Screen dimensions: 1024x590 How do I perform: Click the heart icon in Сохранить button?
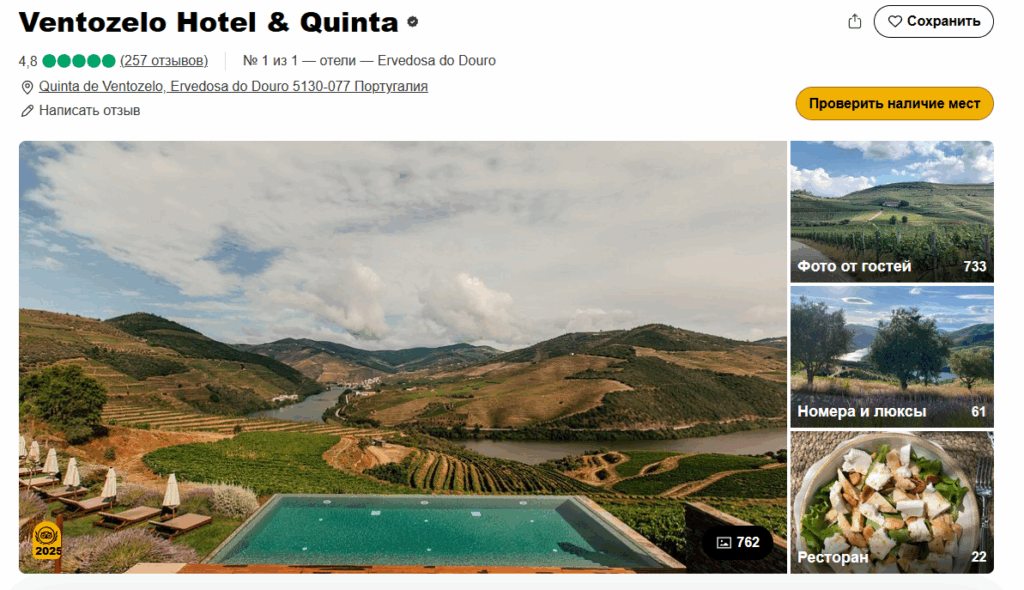click(x=895, y=22)
